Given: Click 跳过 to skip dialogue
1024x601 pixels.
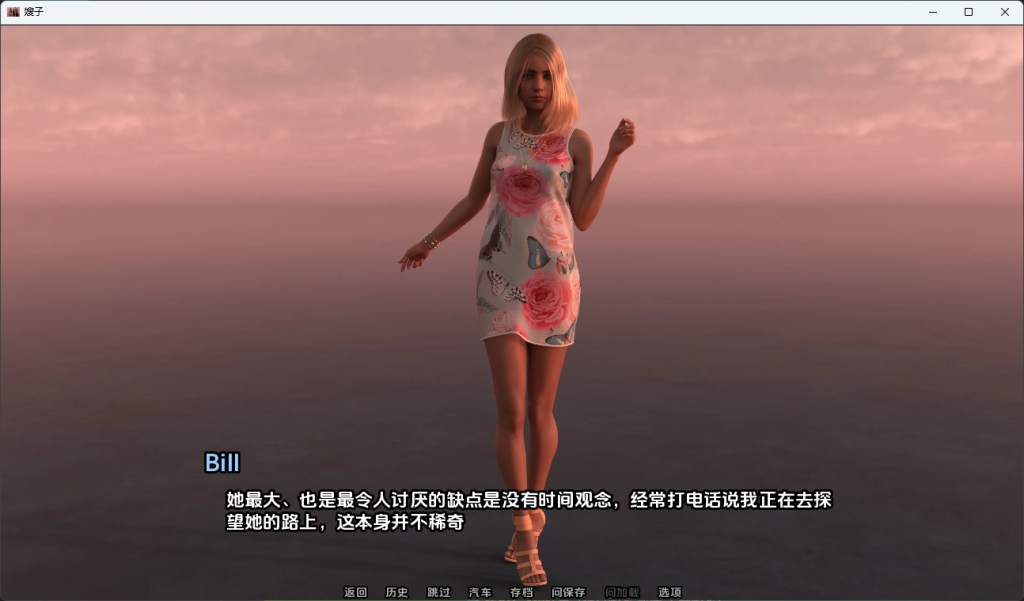Looking at the screenshot, I should pos(439,592).
